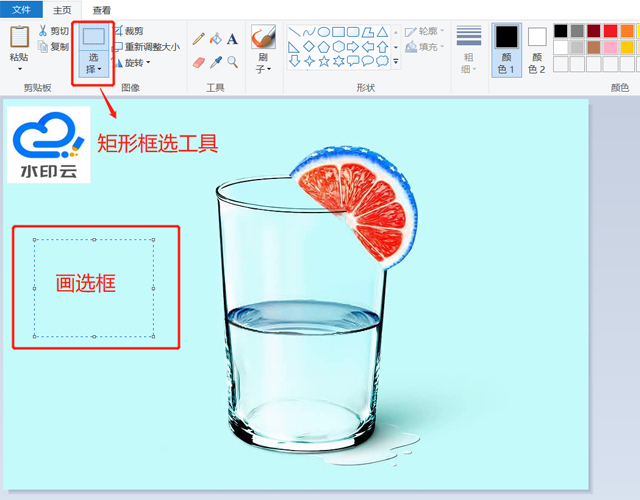The width and height of the screenshot is (640, 500).
Task: Switch to the 查看 view tab
Action: coord(102,10)
